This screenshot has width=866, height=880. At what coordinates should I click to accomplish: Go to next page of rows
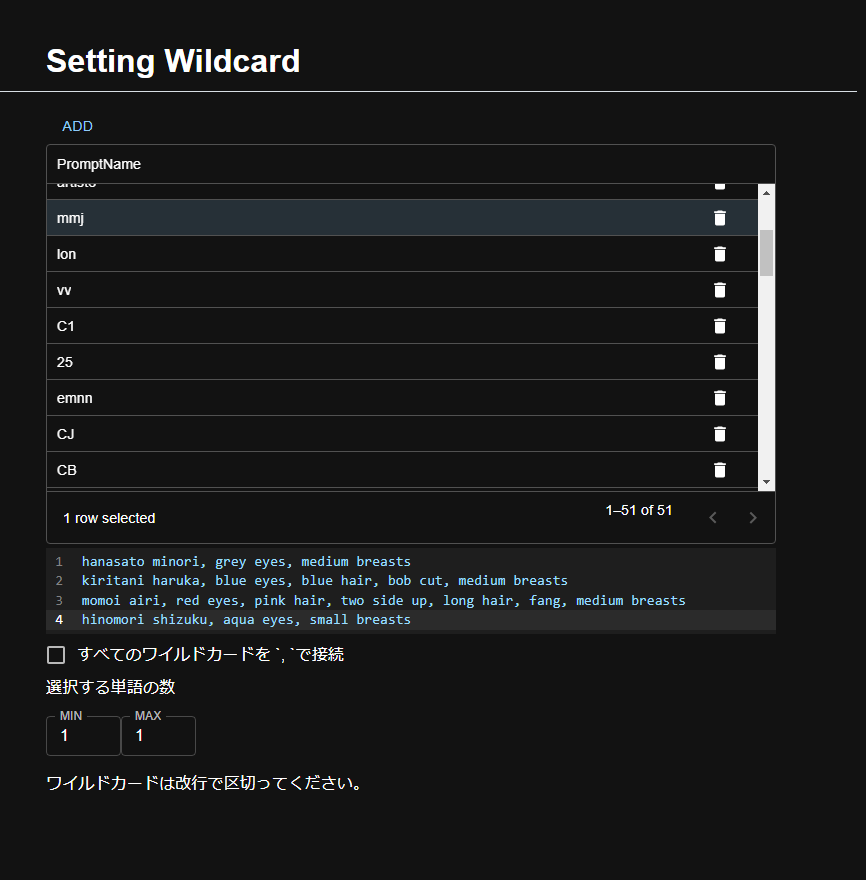click(753, 518)
